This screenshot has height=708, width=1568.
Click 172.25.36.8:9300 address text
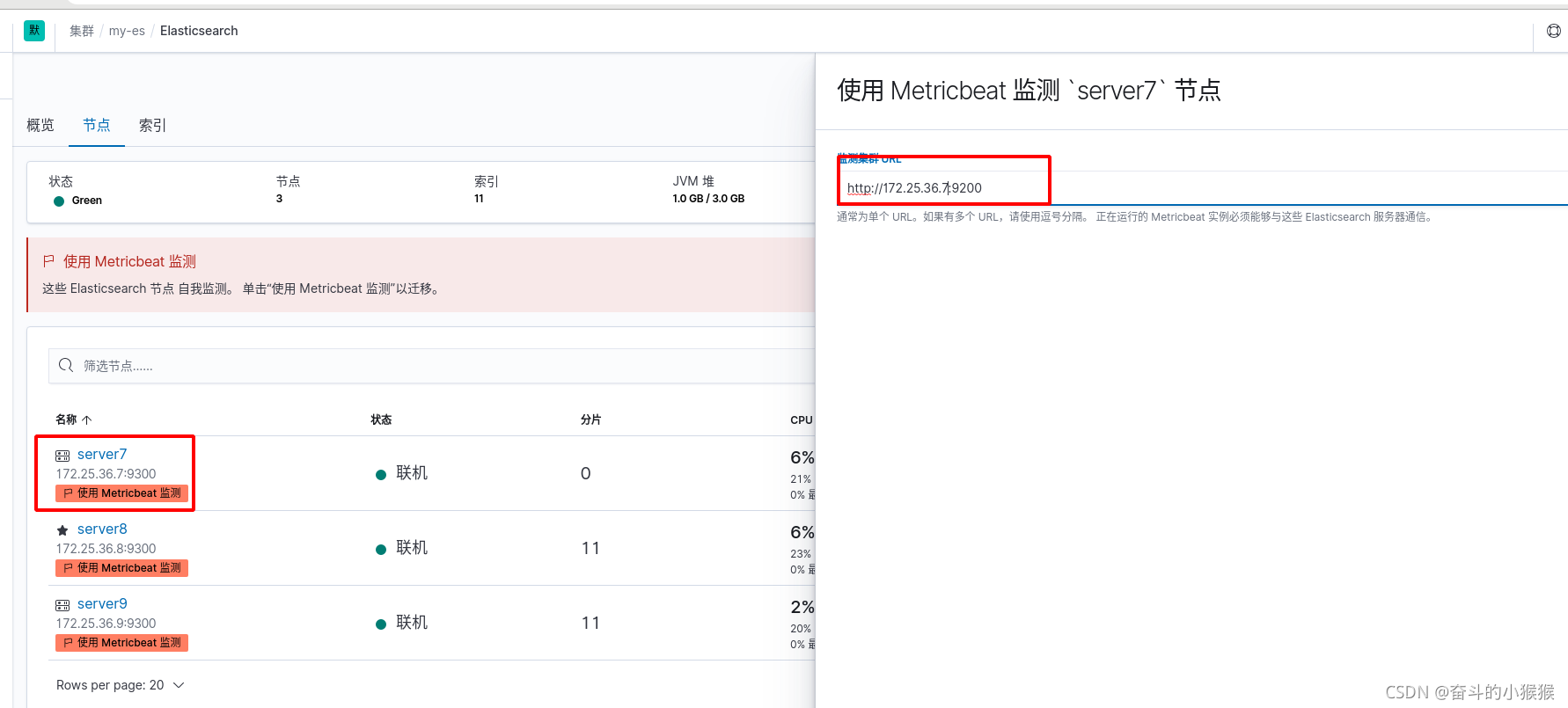tap(106, 549)
